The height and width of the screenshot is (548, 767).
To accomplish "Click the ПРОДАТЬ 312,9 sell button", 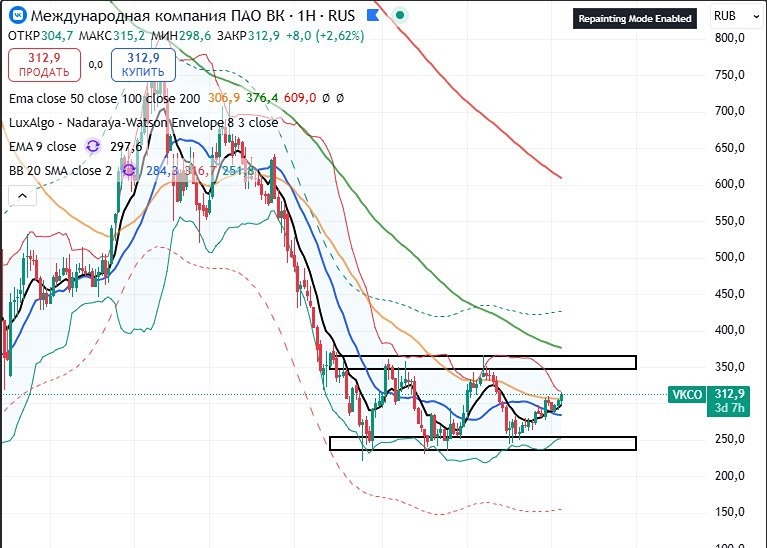I will coord(44,65).
